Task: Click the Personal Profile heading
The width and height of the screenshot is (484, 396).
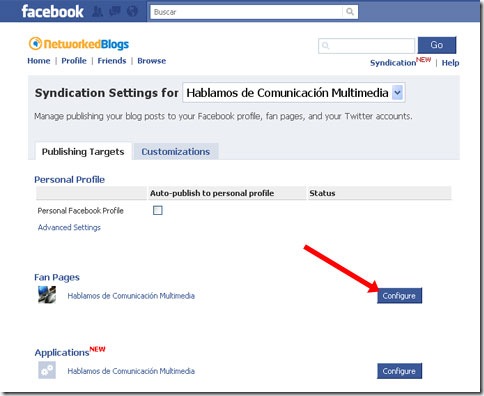Action: (69, 180)
